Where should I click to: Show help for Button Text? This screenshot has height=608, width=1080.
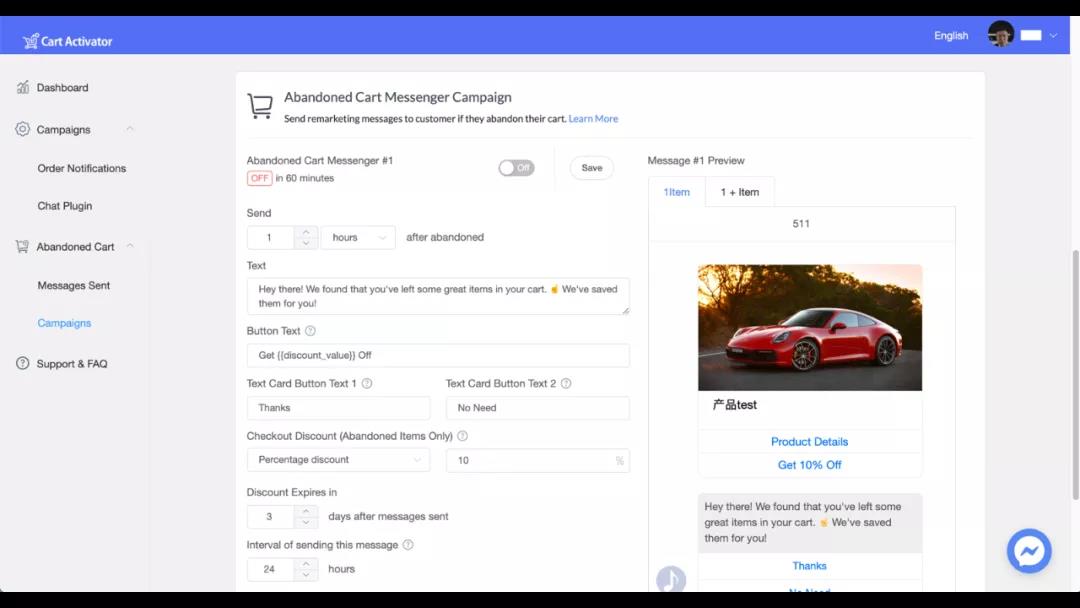click(x=310, y=331)
